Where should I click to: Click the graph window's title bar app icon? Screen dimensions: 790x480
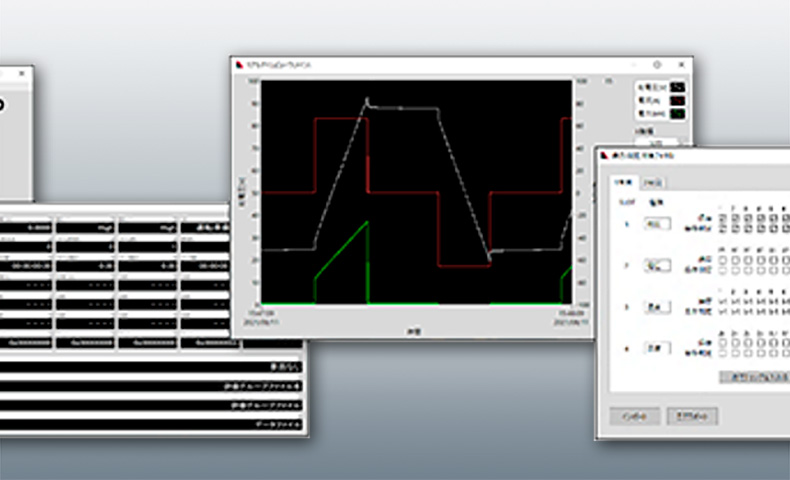[240, 64]
